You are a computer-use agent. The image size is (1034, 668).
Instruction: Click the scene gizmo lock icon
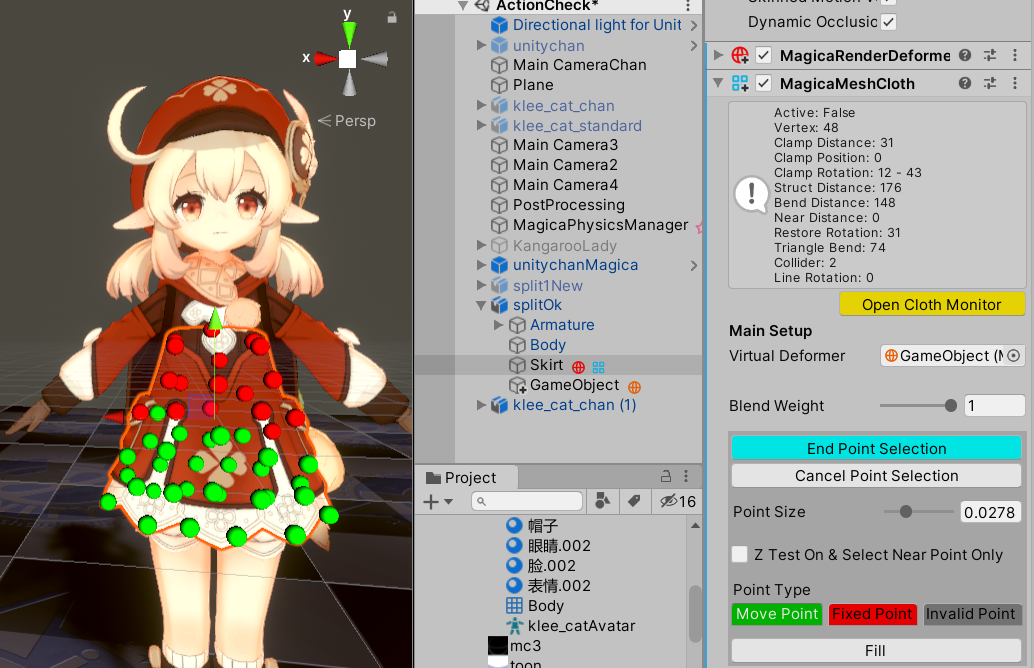point(392,18)
